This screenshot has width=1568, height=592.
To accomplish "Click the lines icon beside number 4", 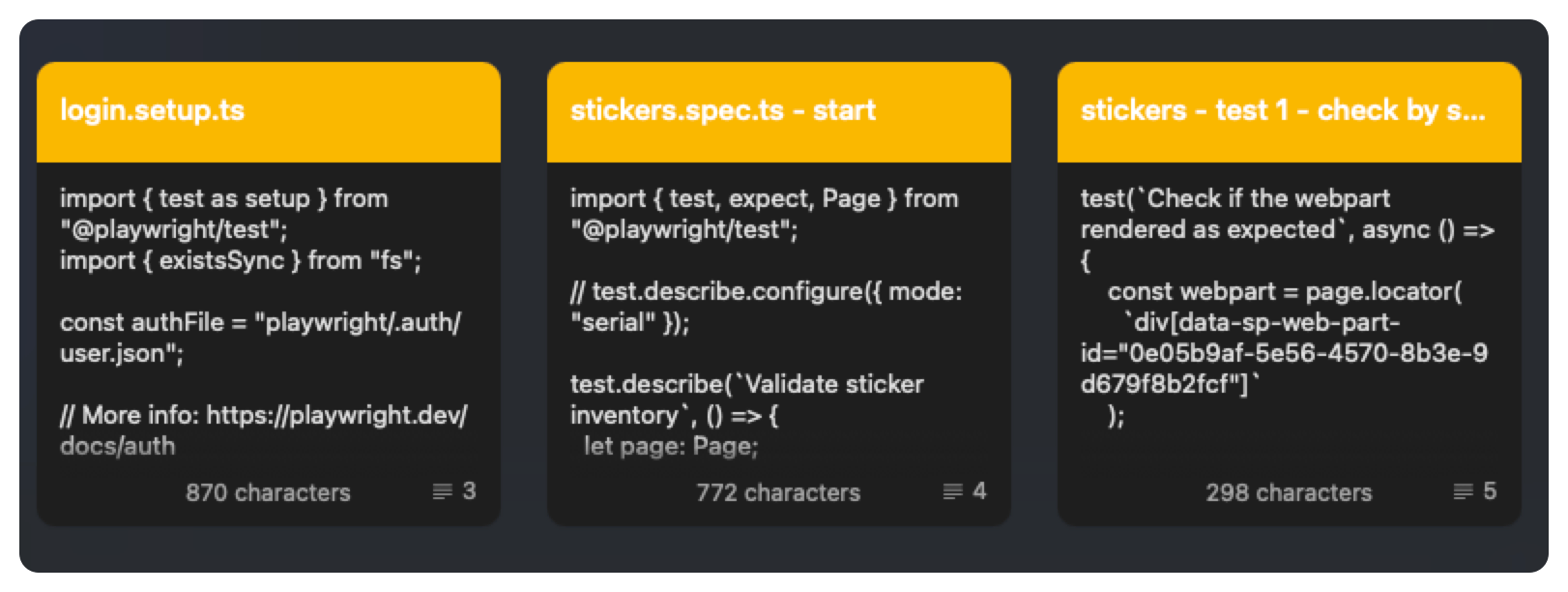I will click(953, 492).
